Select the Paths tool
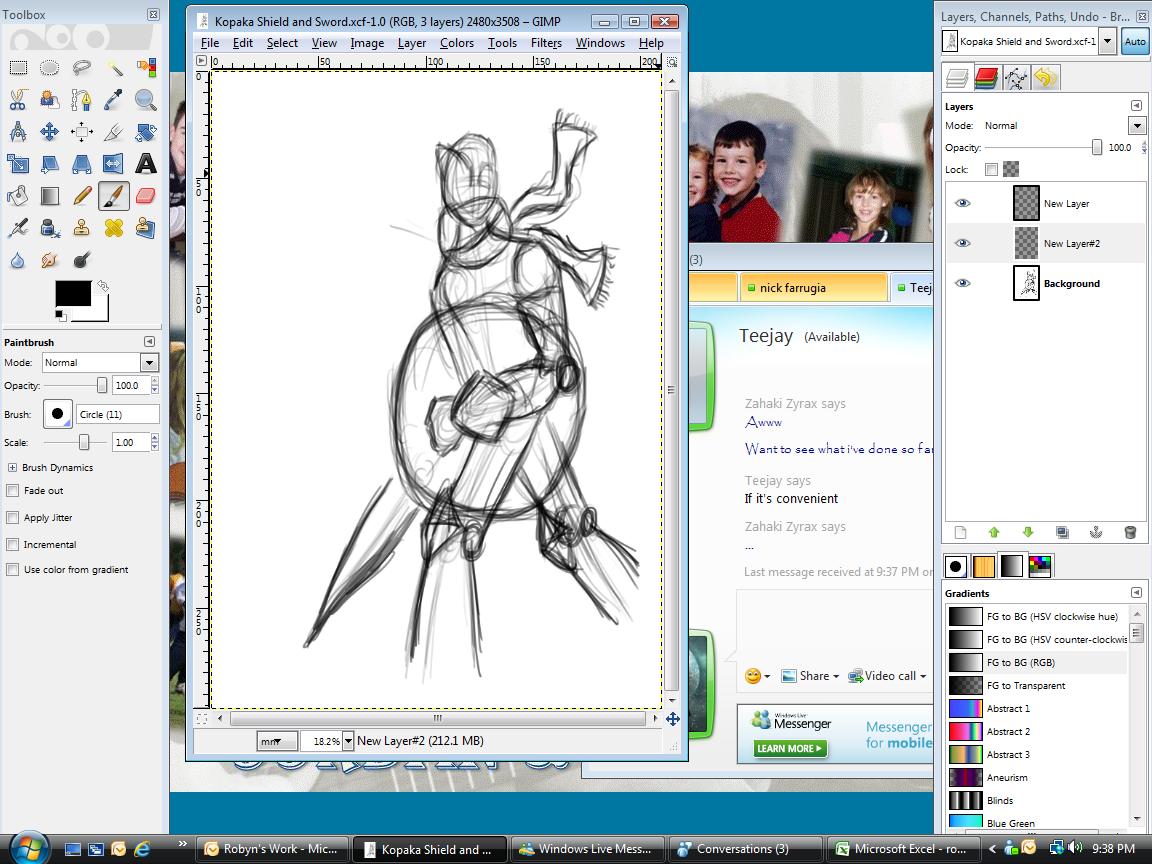1152x864 pixels. [81, 99]
